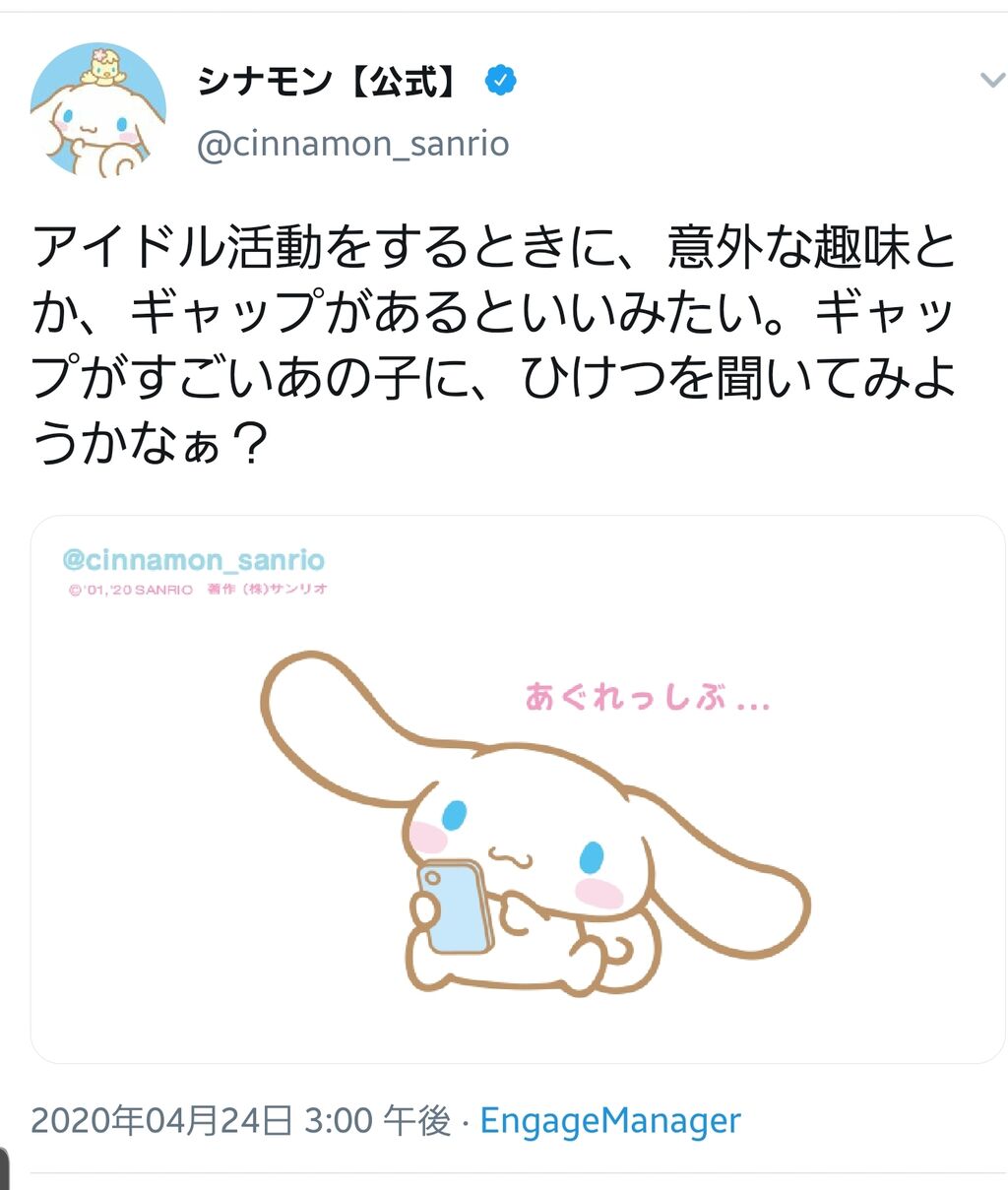Click the @cinnamon_sanrio handle under the name

tap(353, 145)
